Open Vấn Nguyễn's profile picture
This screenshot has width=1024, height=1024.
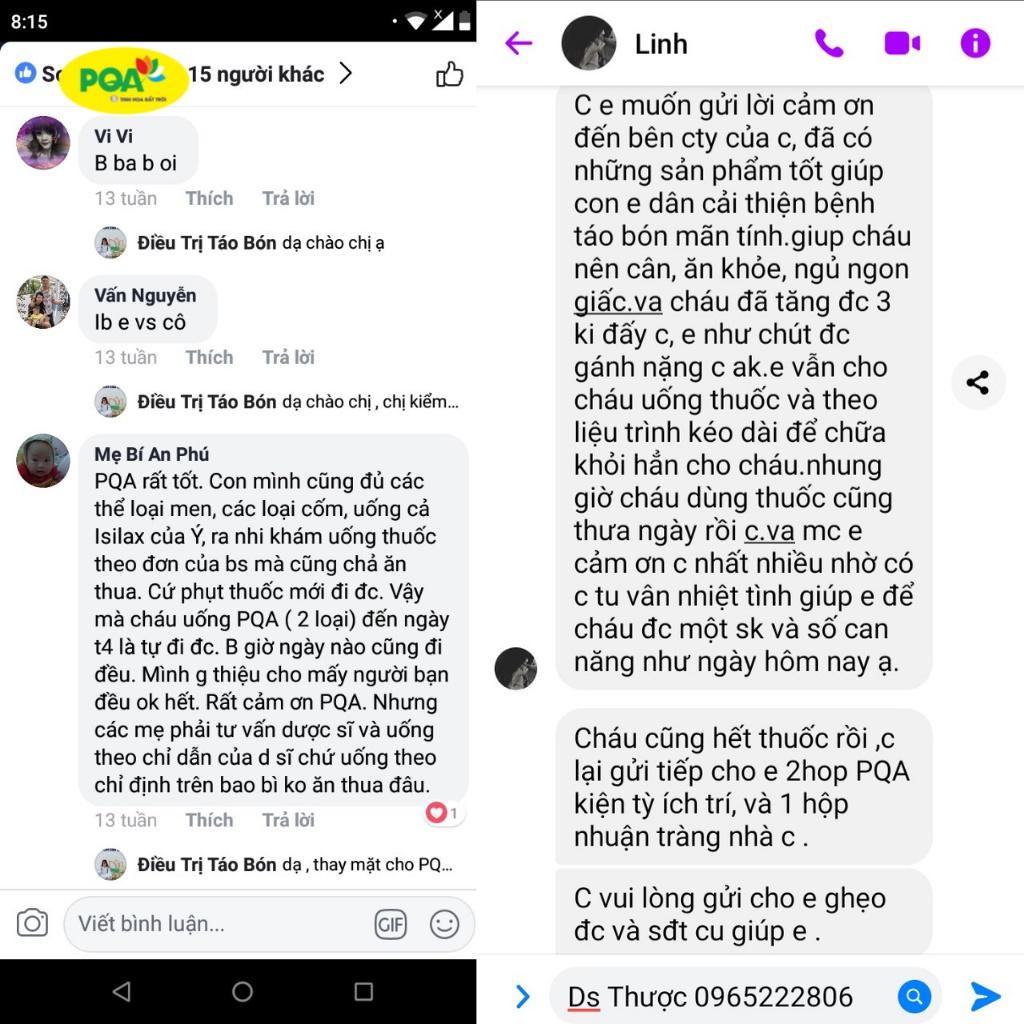click(x=43, y=302)
